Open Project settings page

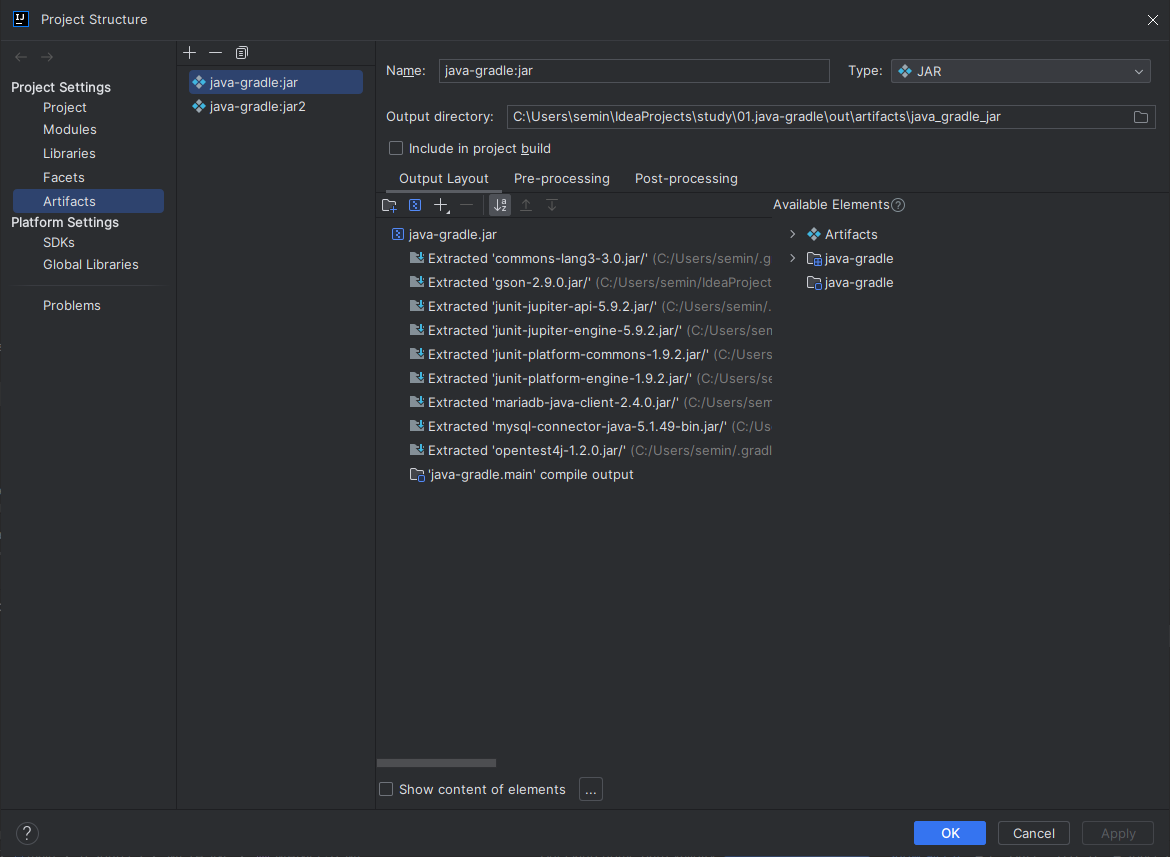click(x=65, y=107)
